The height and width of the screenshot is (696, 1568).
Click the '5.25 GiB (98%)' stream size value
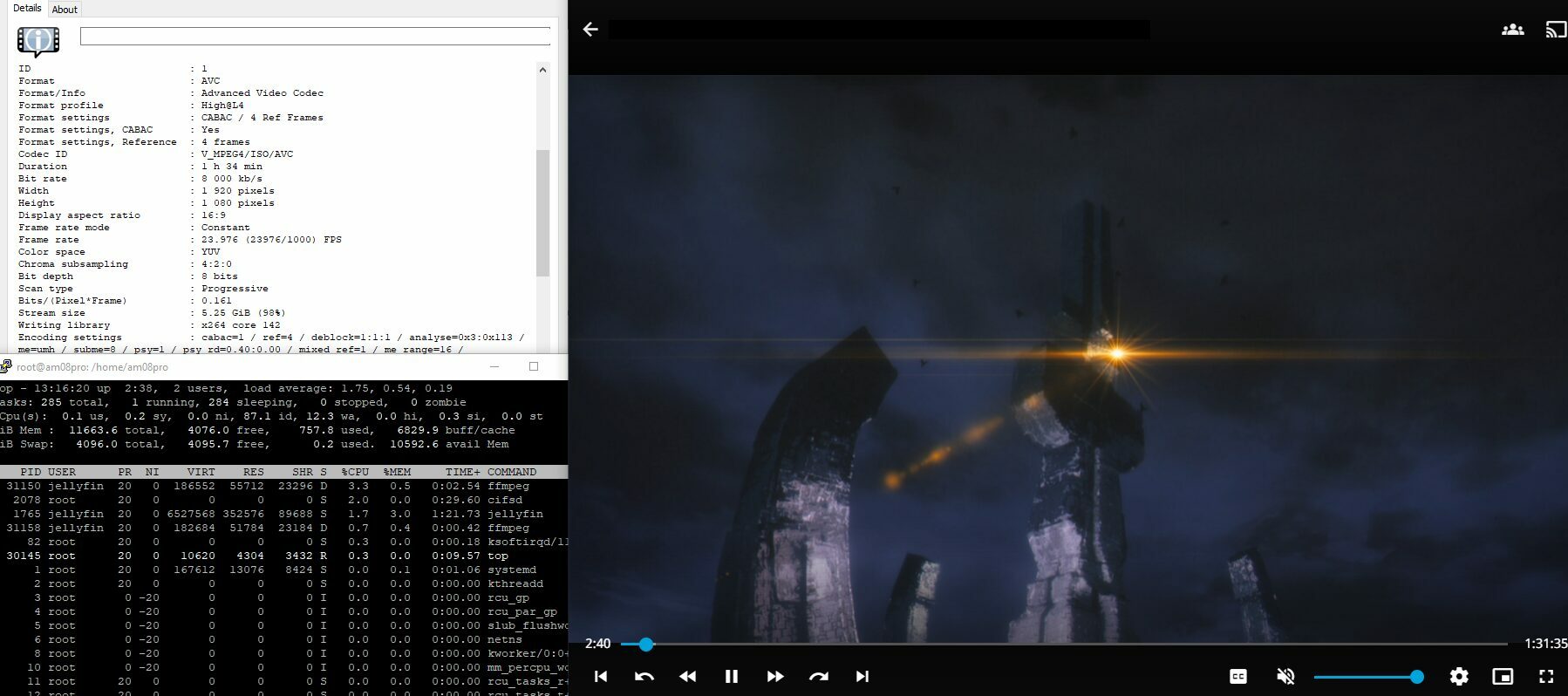click(243, 313)
